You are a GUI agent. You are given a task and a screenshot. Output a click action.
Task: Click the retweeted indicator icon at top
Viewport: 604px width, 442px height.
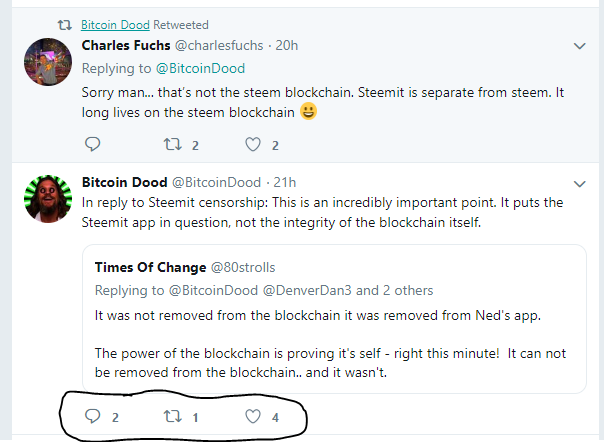[x=65, y=25]
